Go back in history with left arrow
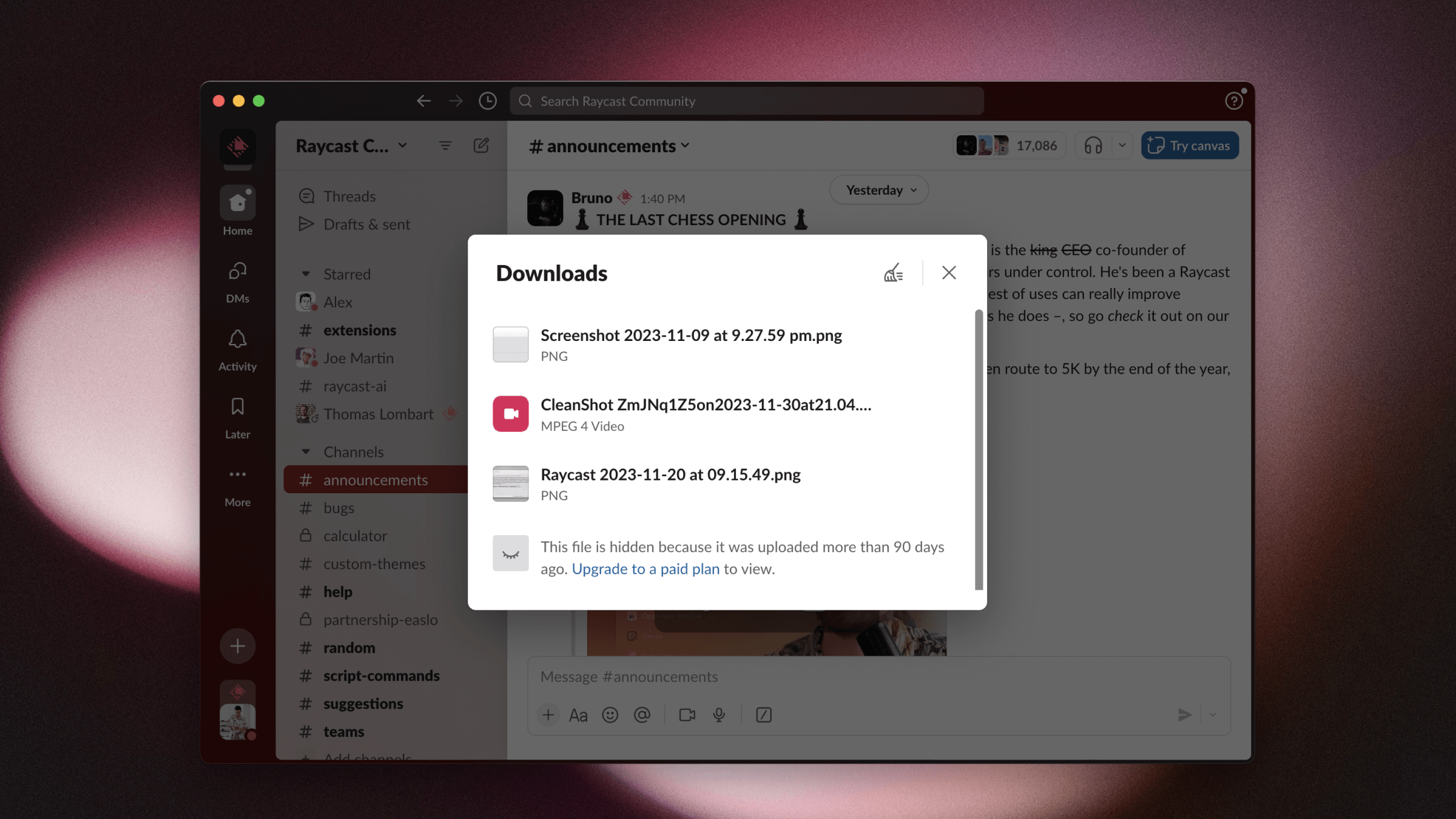The width and height of the screenshot is (1456, 819). (424, 101)
